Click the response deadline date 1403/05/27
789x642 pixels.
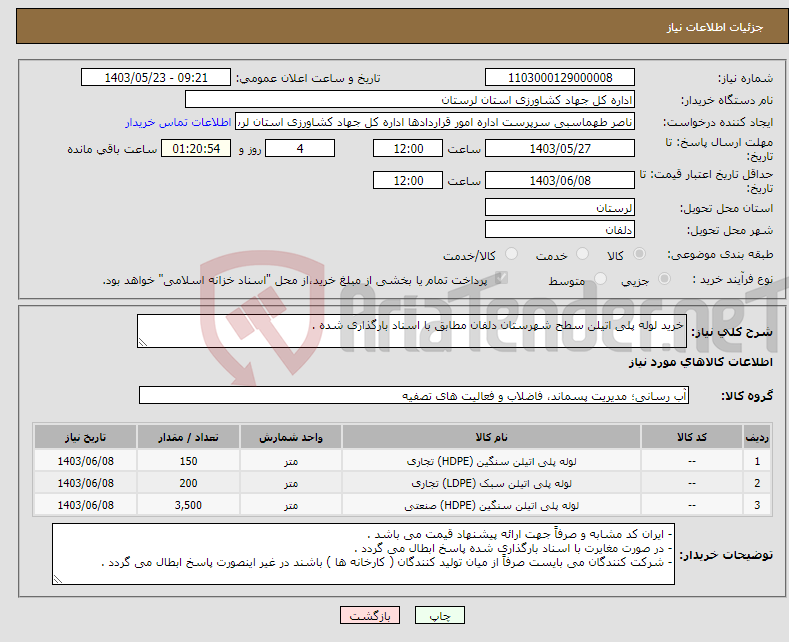coord(560,148)
